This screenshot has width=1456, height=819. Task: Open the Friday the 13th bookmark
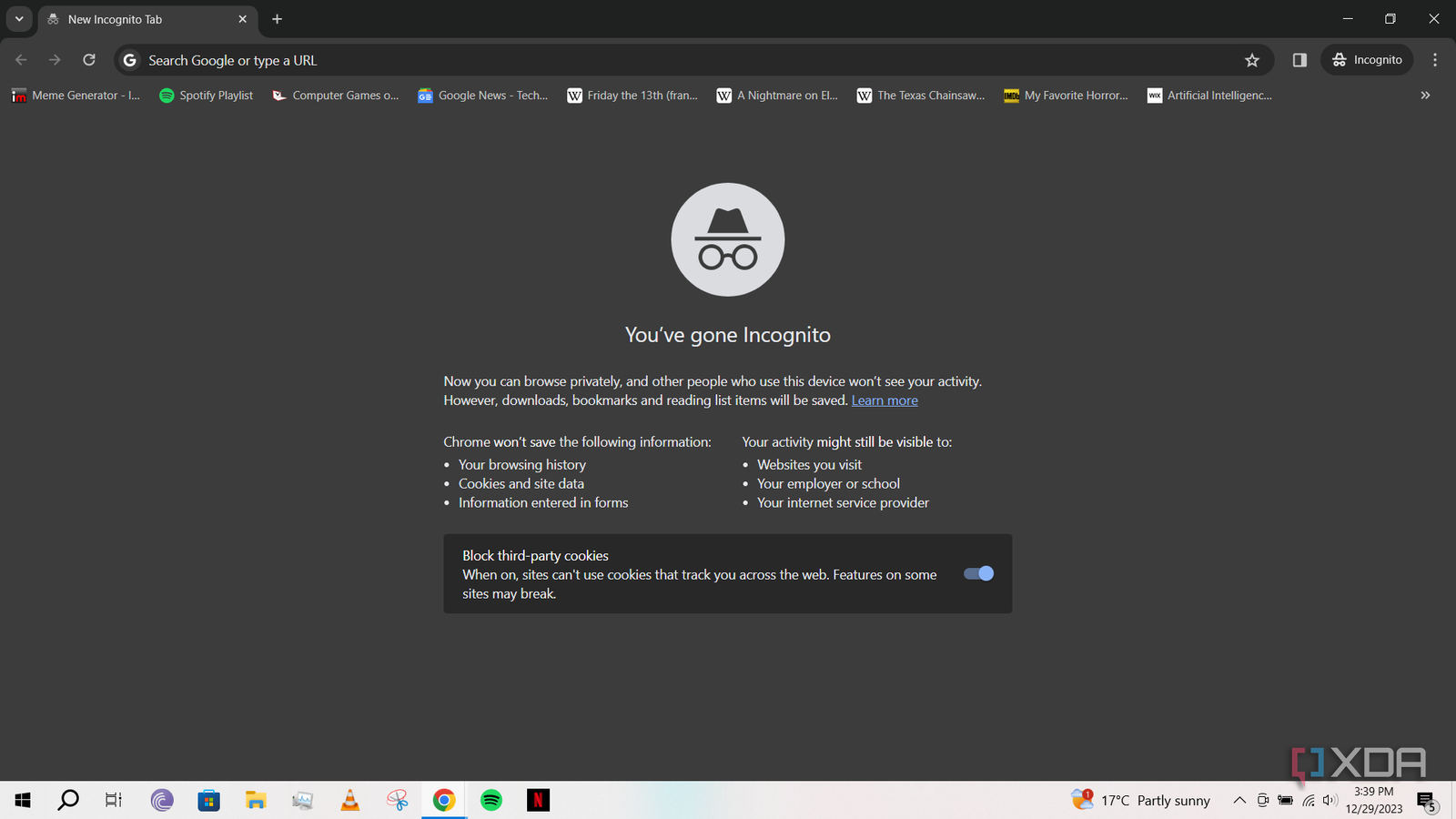click(632, 96)
